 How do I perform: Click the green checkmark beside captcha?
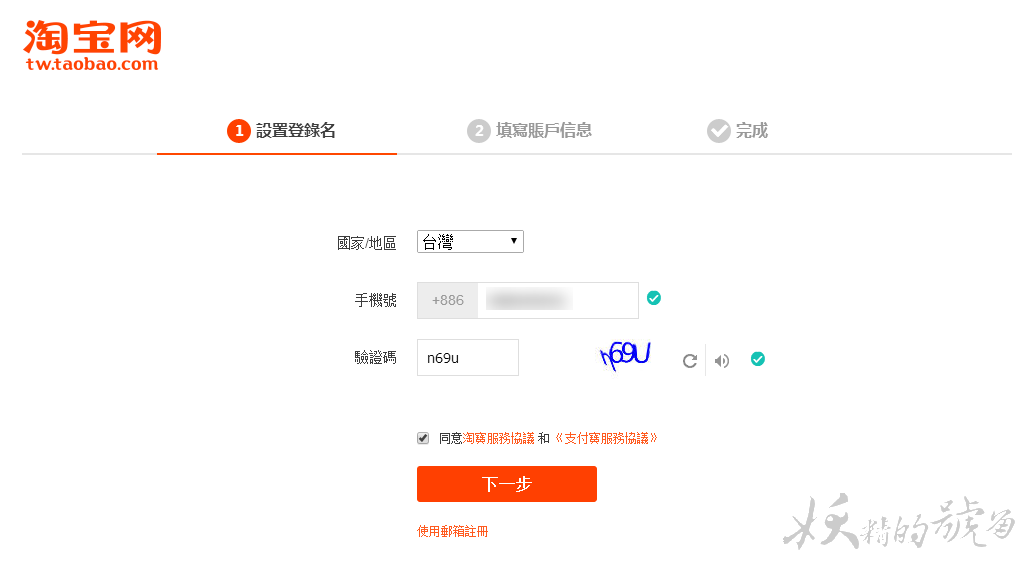point(758,359)
